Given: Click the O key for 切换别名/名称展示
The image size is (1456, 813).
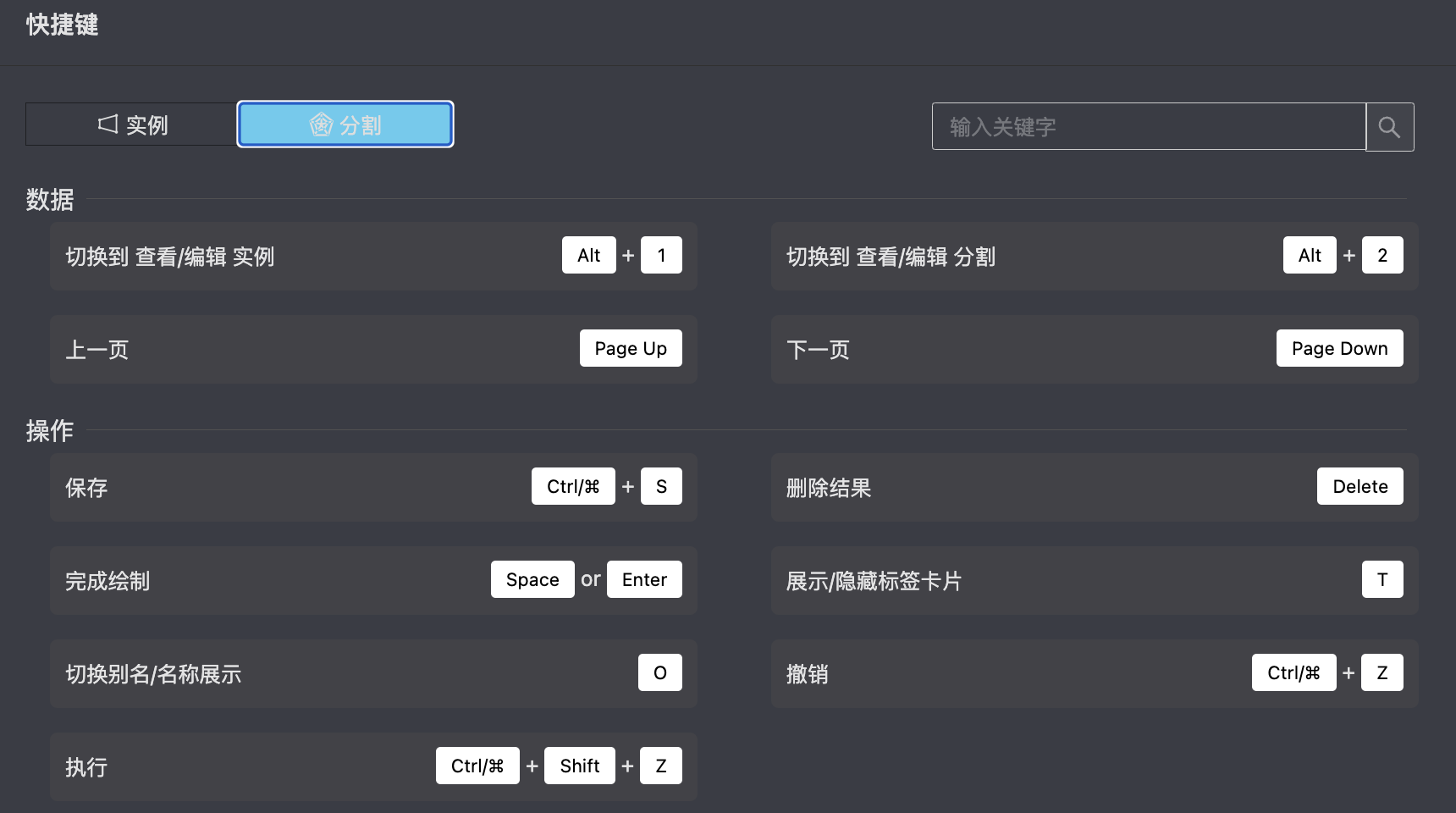Looking at the screenshot, I should 659,672.
